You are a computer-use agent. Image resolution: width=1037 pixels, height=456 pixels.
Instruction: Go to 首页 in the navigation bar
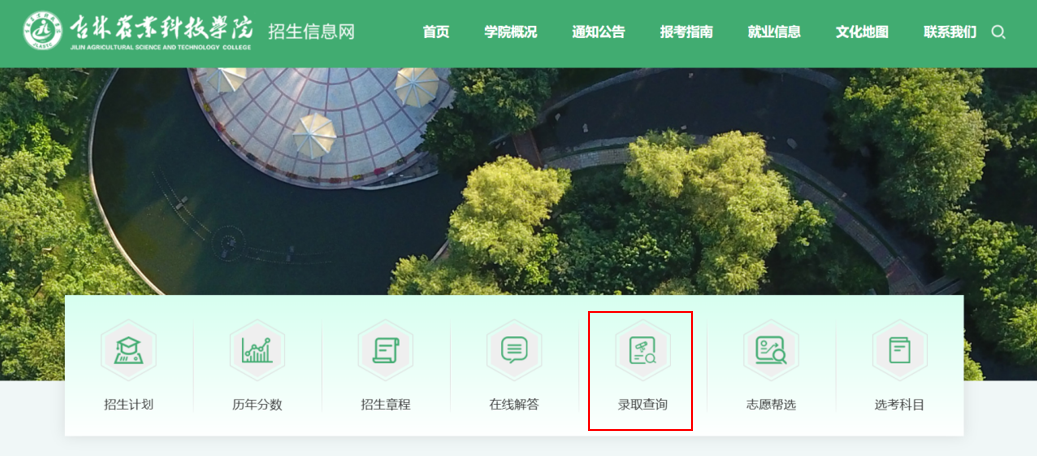436,32
